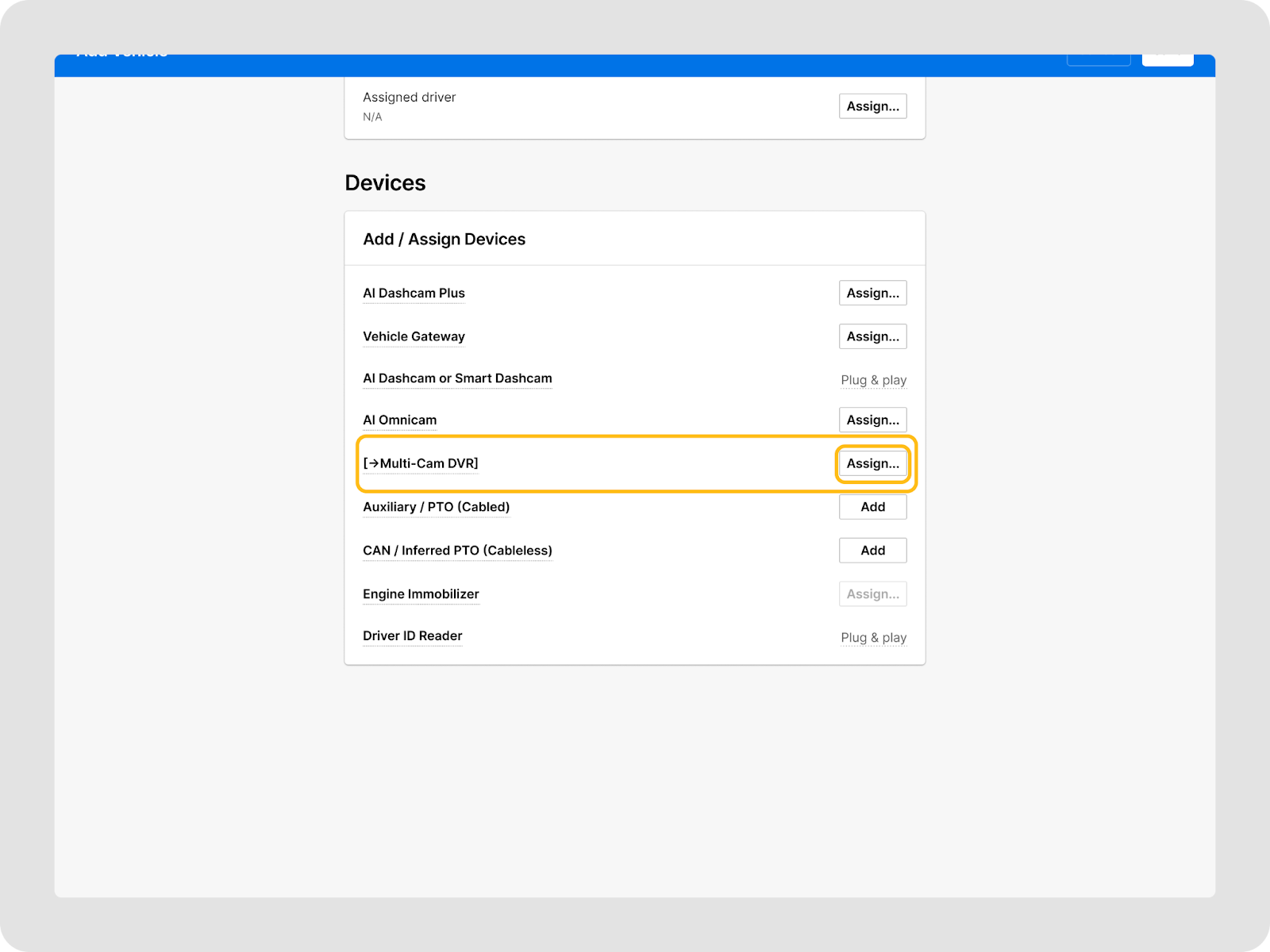Viewport: 1270px width, 952px height.
Task: Click the AI Omnicam device label
Action: (x=399, y=420)
